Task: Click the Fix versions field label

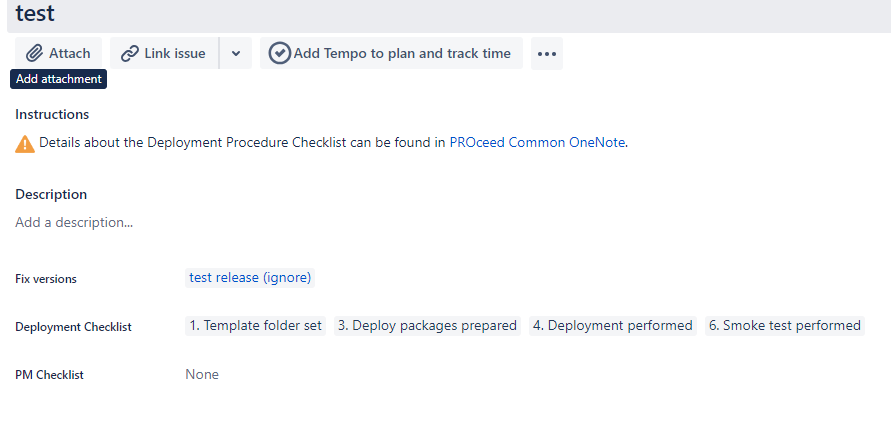Action: 46,279
